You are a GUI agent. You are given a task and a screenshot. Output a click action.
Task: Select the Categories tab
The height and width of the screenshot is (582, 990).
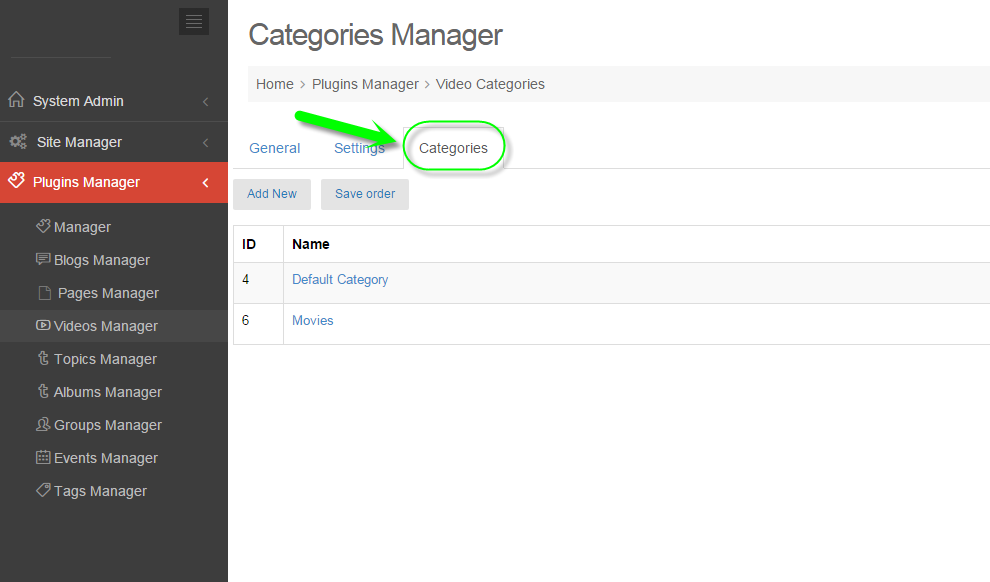pos(453,148)
